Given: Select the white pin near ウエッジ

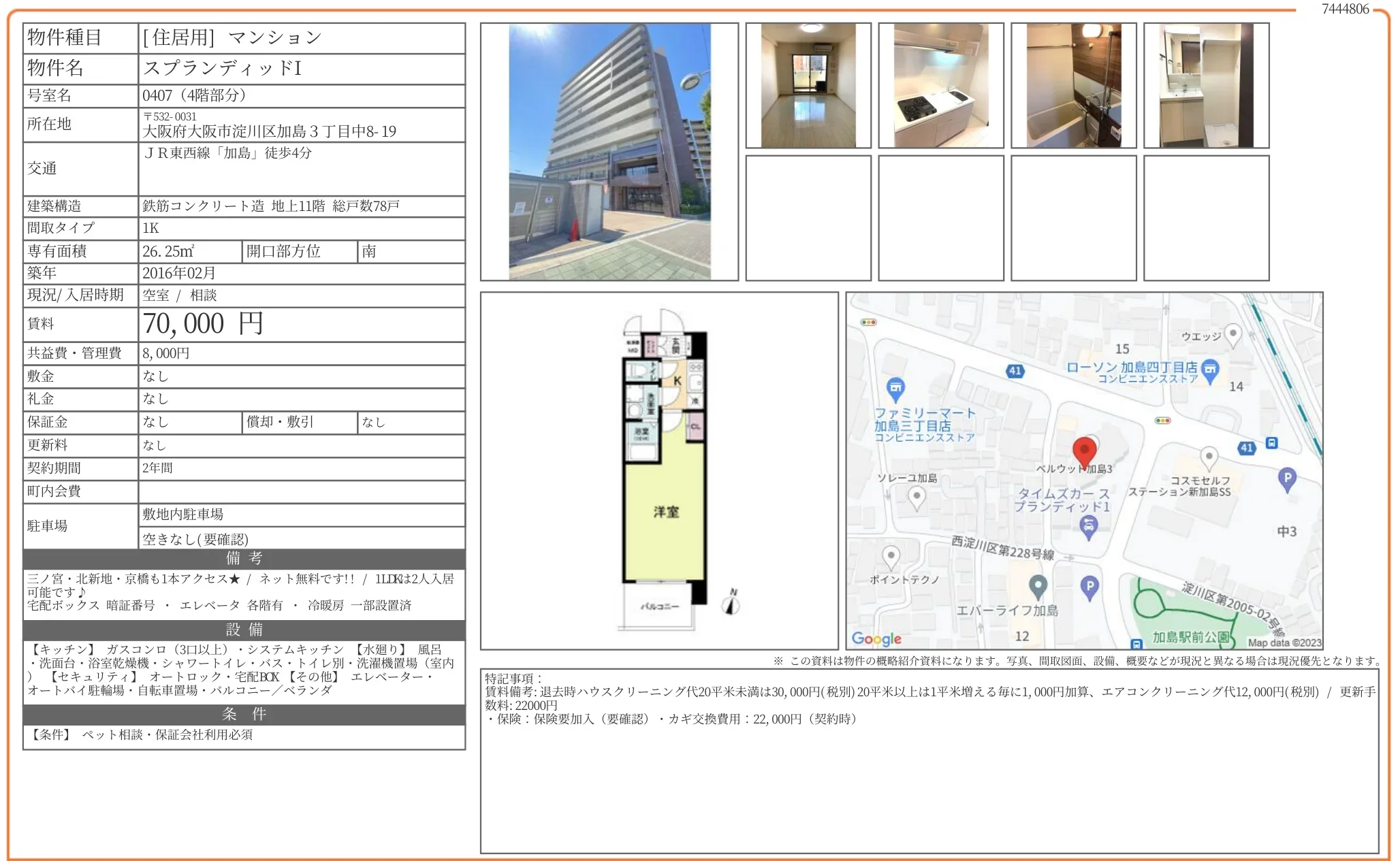Looking at the screenshot, I should point(1232,334).
